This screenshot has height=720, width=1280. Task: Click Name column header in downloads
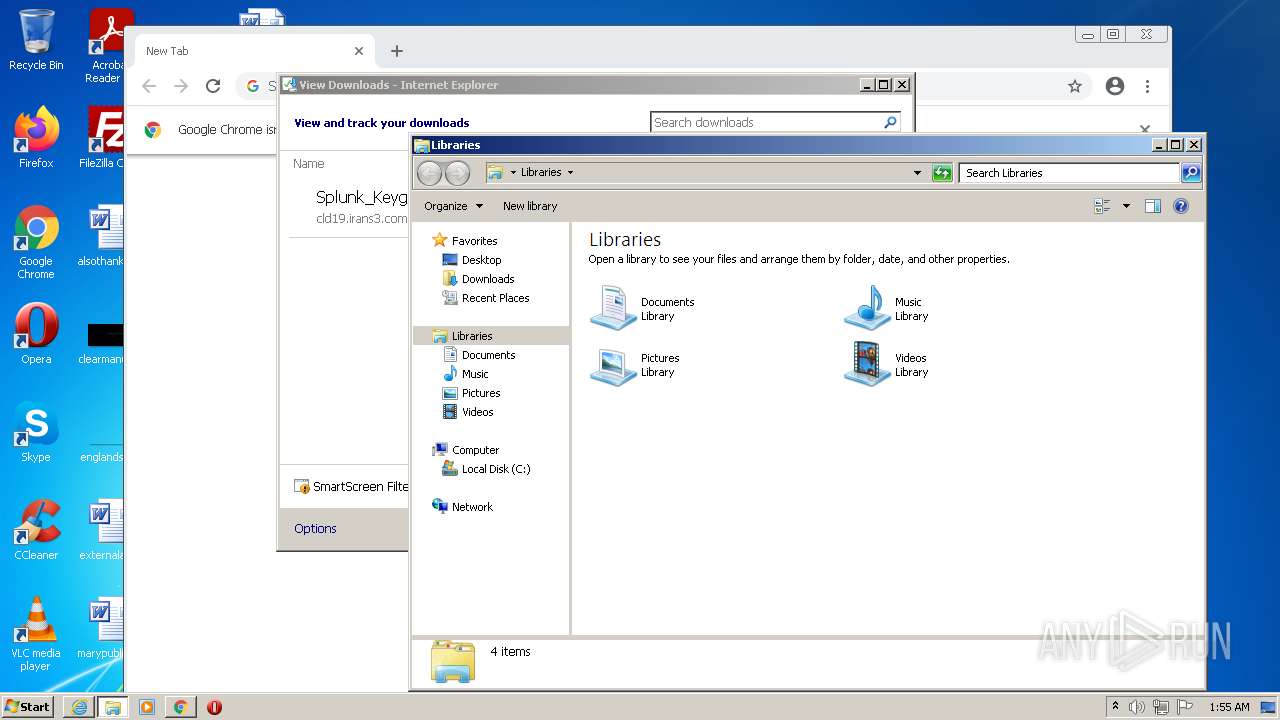309,164
